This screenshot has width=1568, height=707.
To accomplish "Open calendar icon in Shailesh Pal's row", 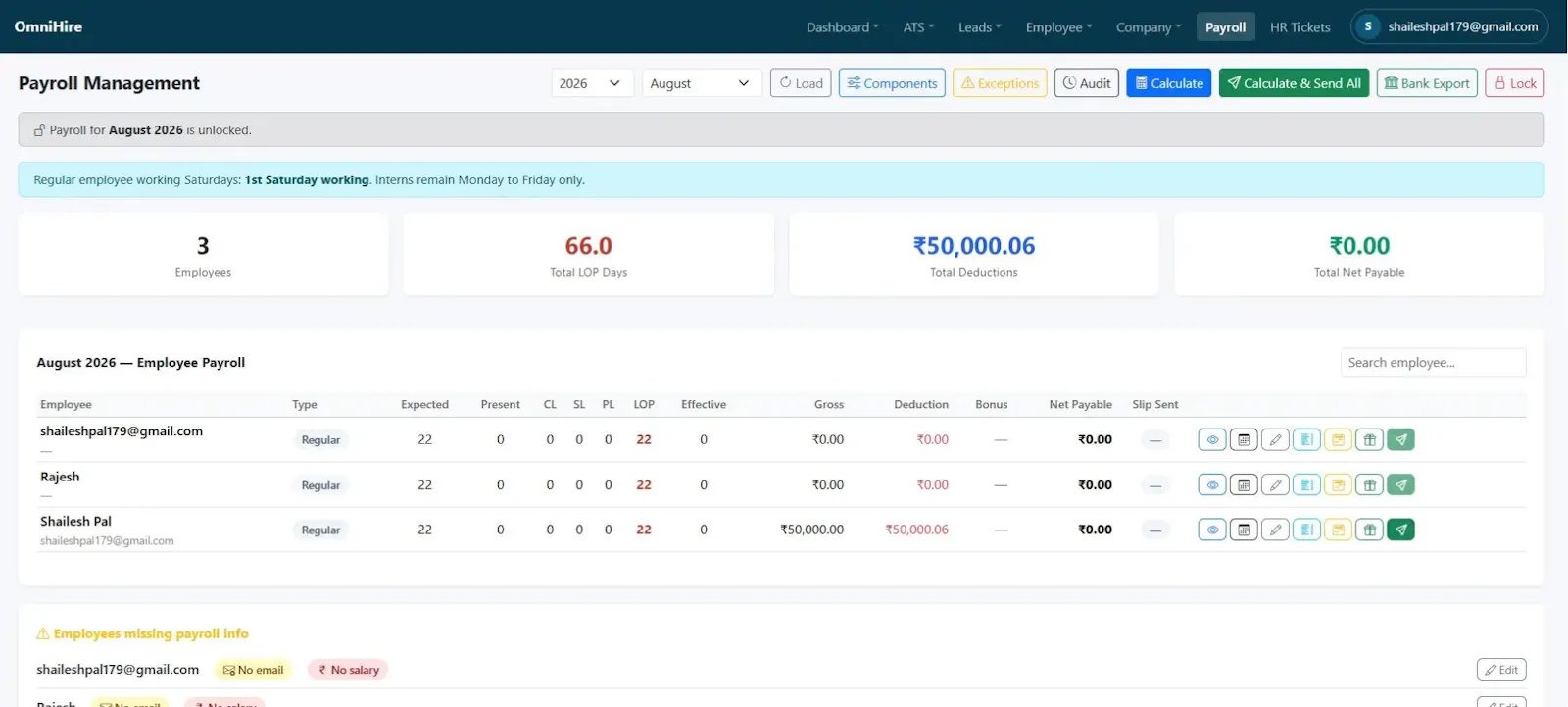I will pyautogui.click(x=1244, y=530).
